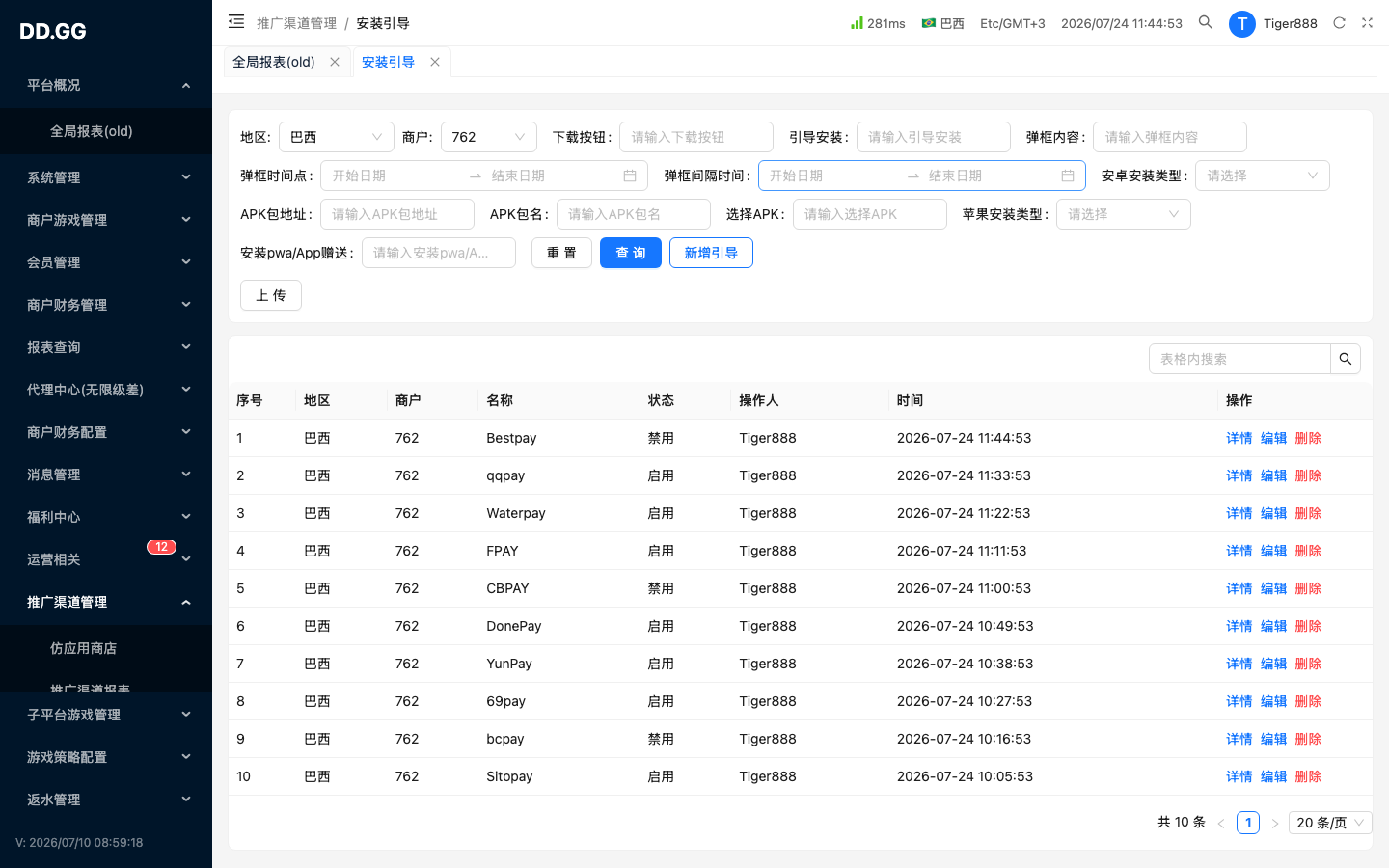This screenshot has width=1389, height=868.
Task: Click the 12 notification badge on 运营相关
Action: (x=161, y=547)
